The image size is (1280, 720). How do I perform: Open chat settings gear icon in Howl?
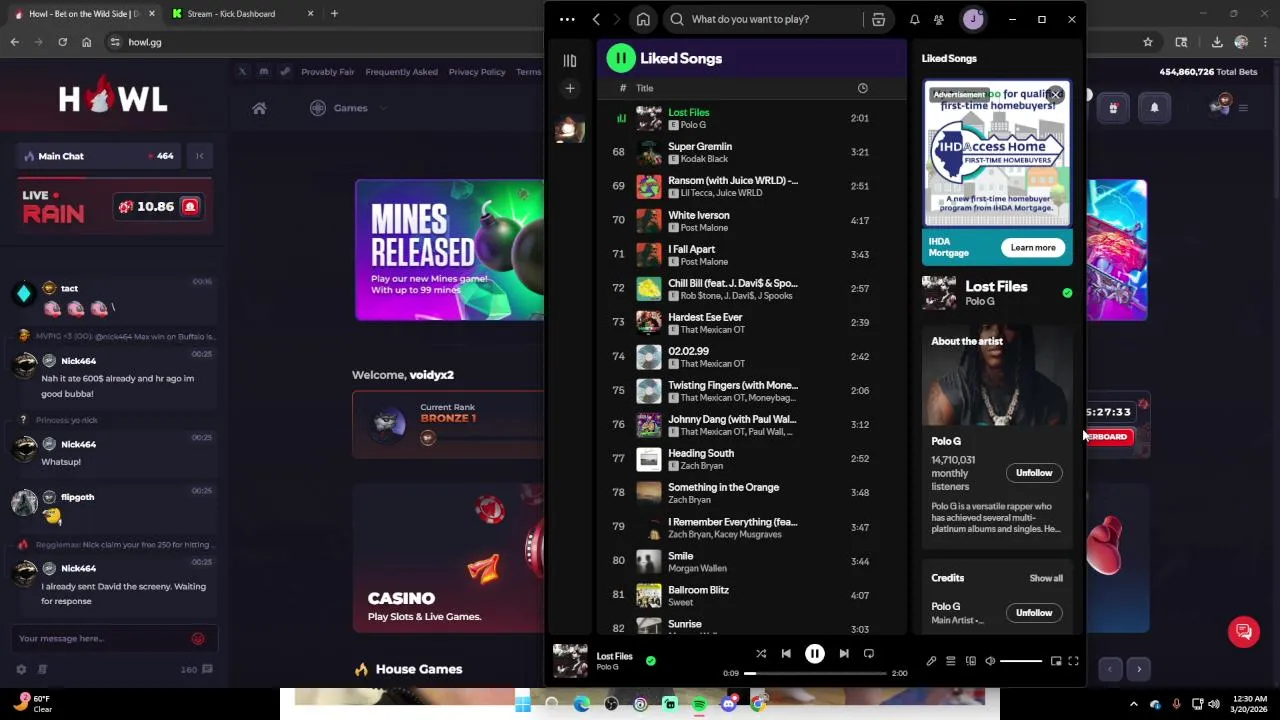(21, 670)
